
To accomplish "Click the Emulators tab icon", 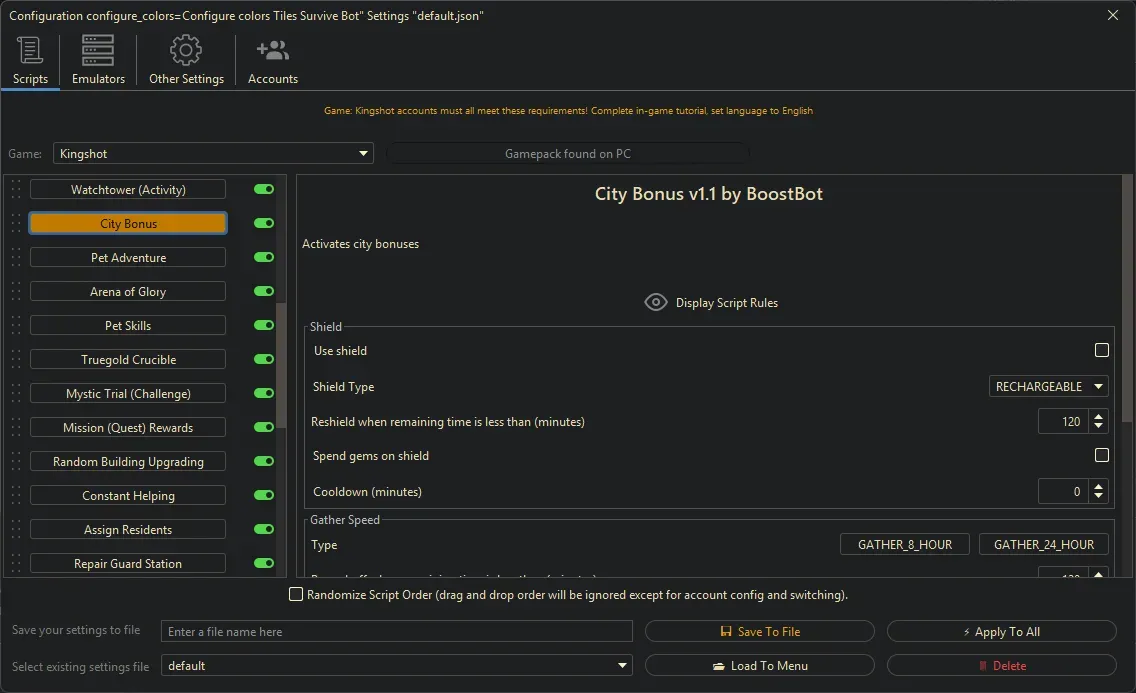I will click(x=96, y=50).
